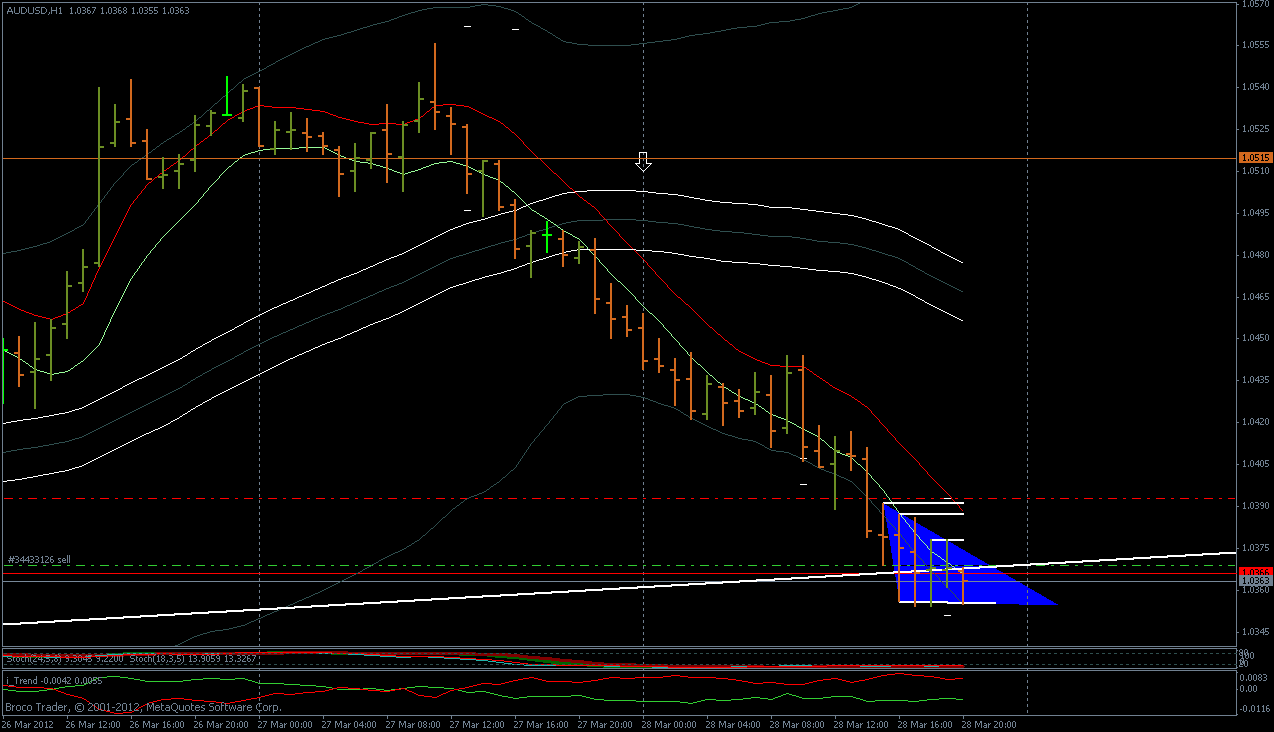Select the orange horizontal line at 1.0515

click(x=619, y=158)
